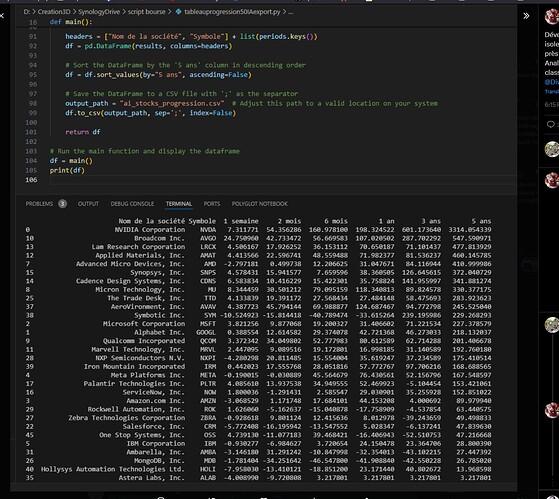559x499 pixels.
Task: Click the '1 semaine' terminal column header
Action: click(x=241, y=221)
